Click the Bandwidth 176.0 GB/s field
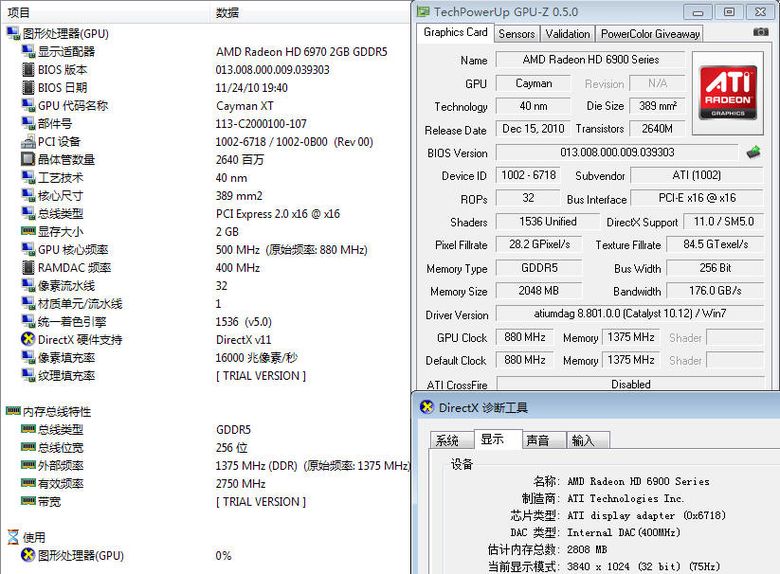 [715, 290]
